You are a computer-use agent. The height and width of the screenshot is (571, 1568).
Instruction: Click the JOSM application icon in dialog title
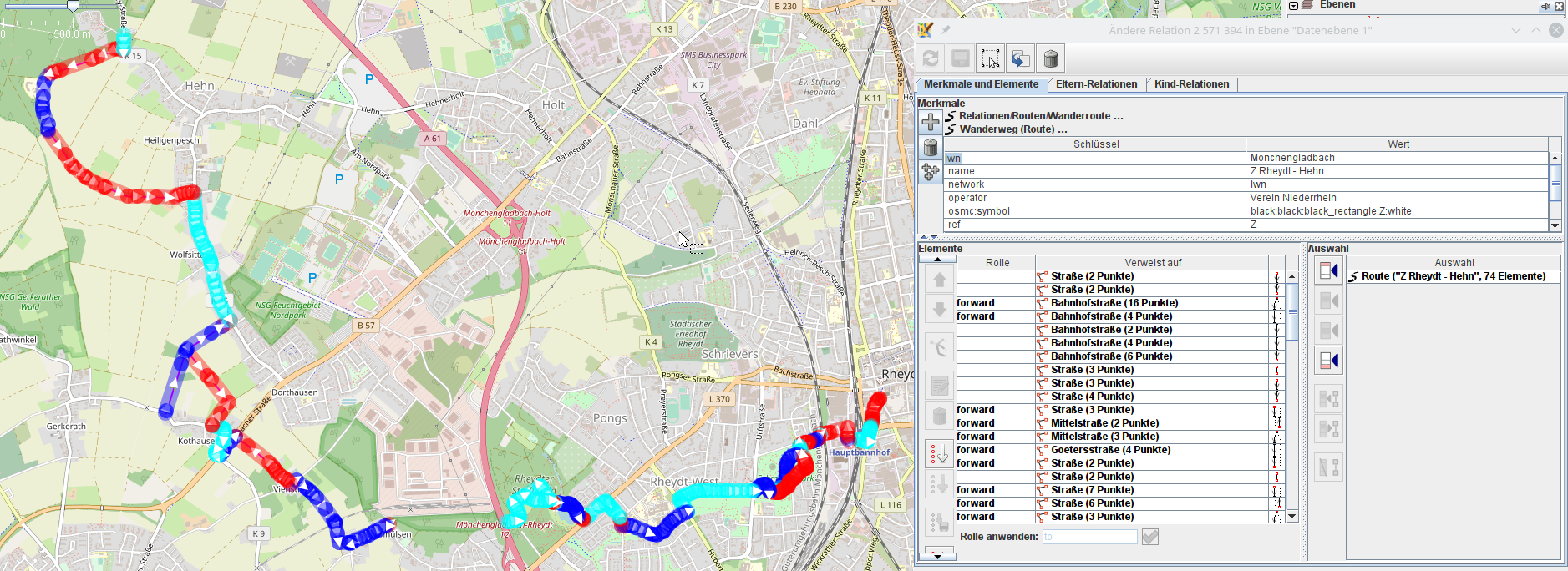(x=926, y=30)
